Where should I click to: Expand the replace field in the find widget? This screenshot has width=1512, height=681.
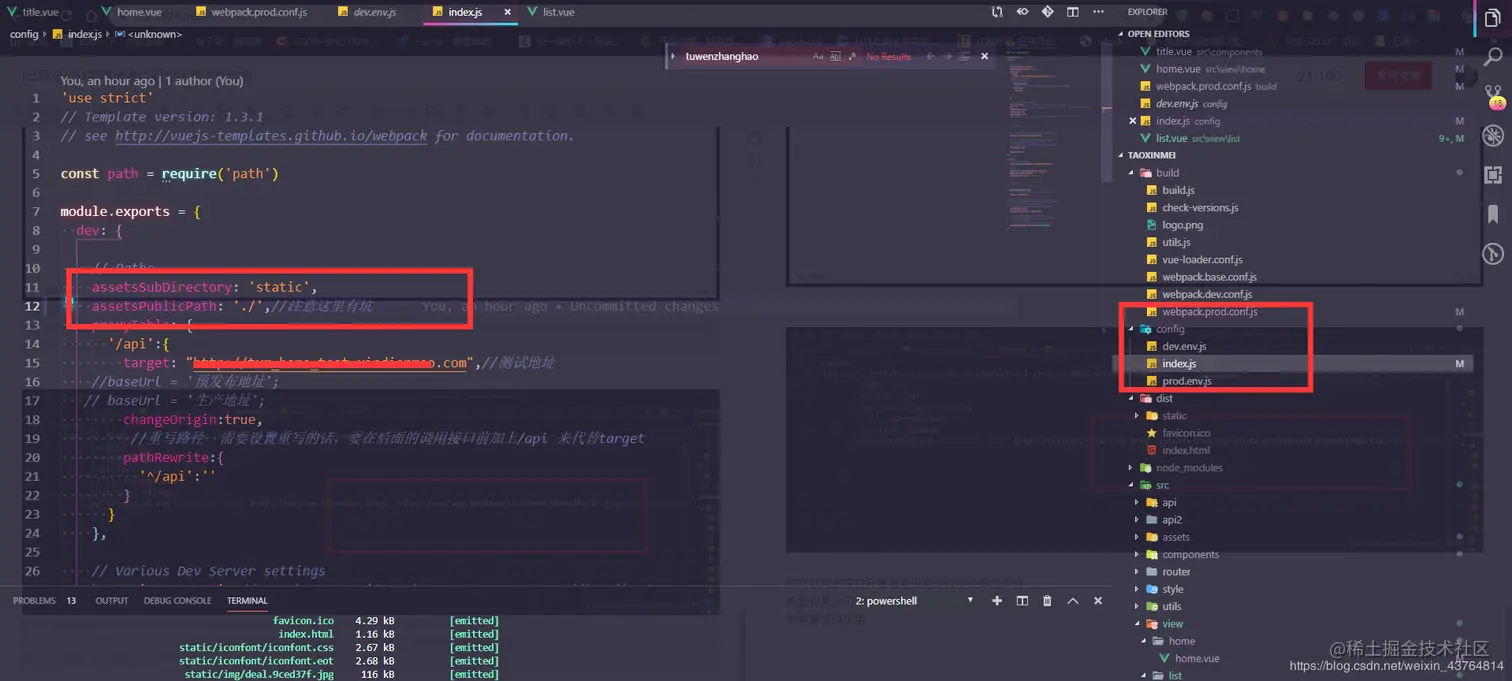[675, 57]
